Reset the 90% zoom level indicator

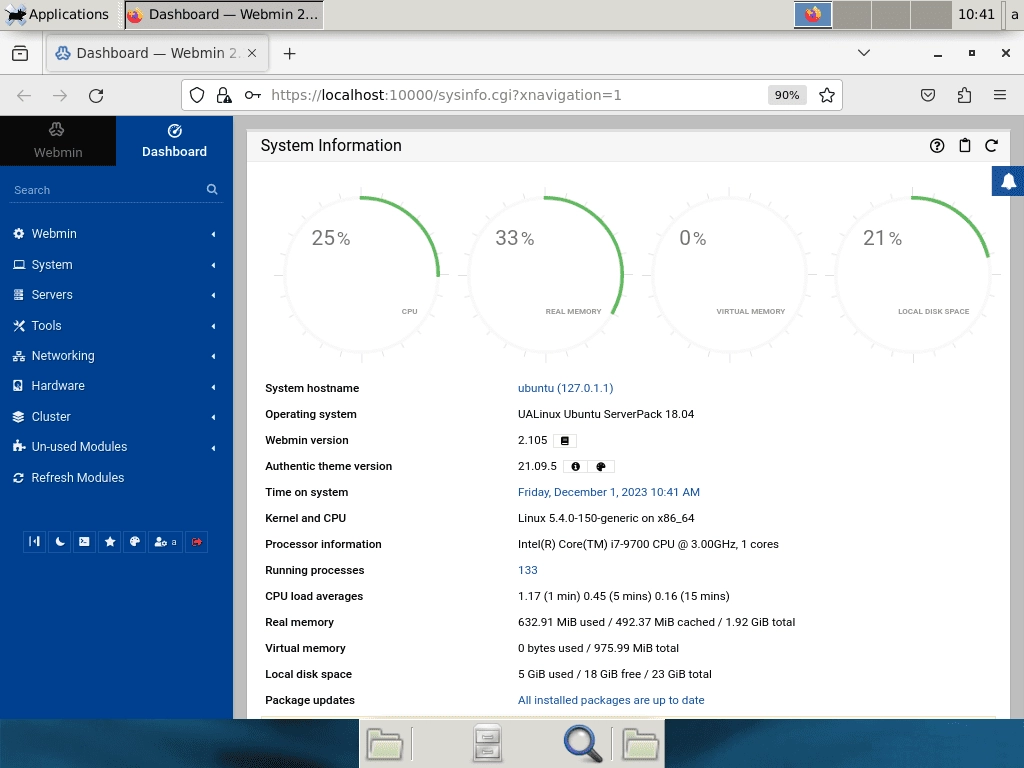tap(787, 95)
